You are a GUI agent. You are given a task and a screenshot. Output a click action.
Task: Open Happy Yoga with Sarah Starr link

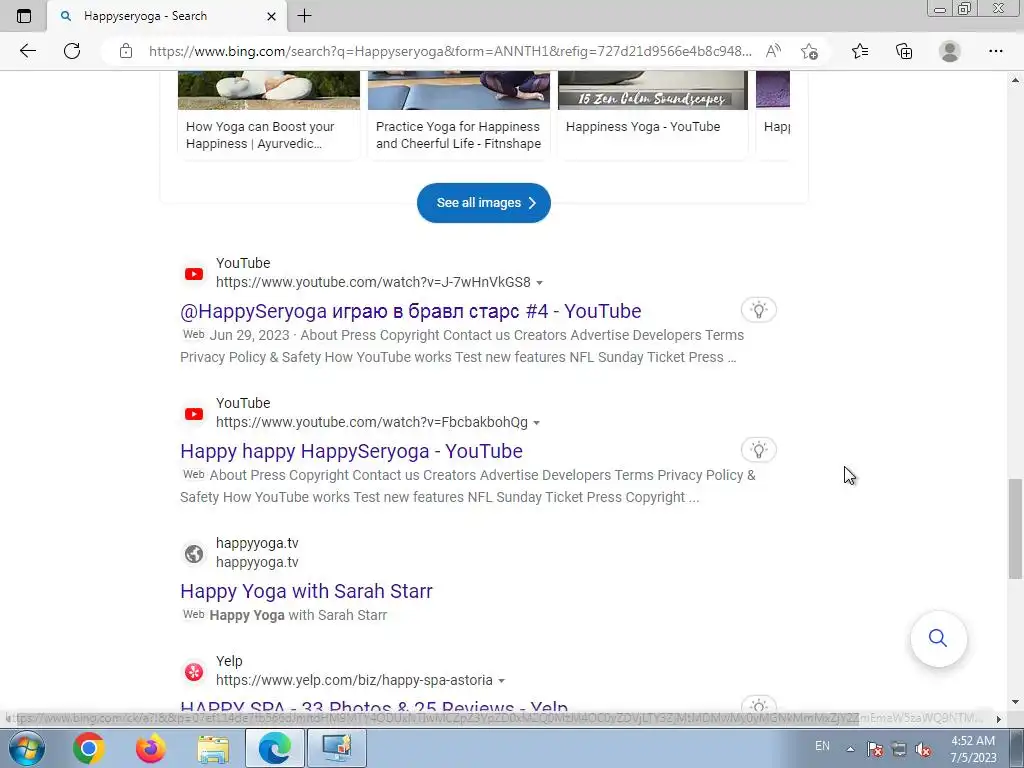click(306, 591)
